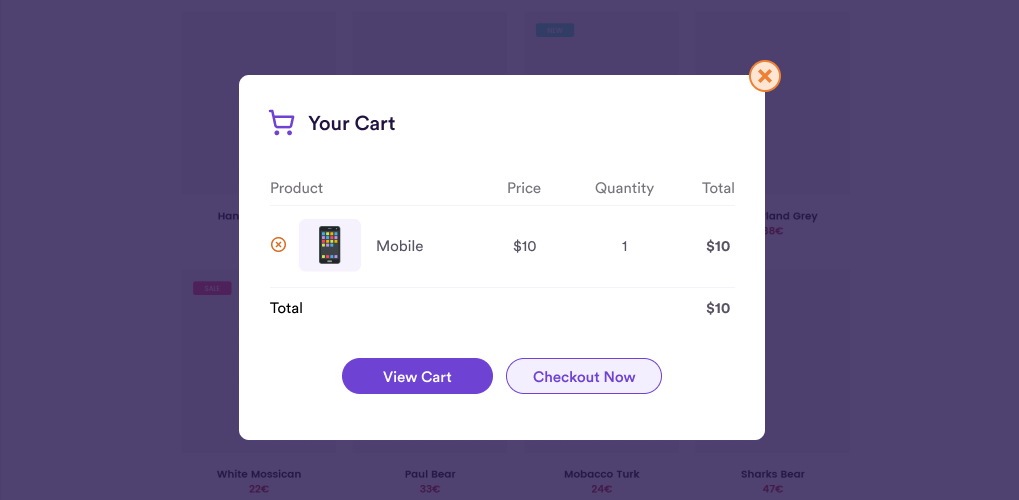1019x500 pixels.
Task: Select the Mobile product name
Action: [x=400, y=246]
